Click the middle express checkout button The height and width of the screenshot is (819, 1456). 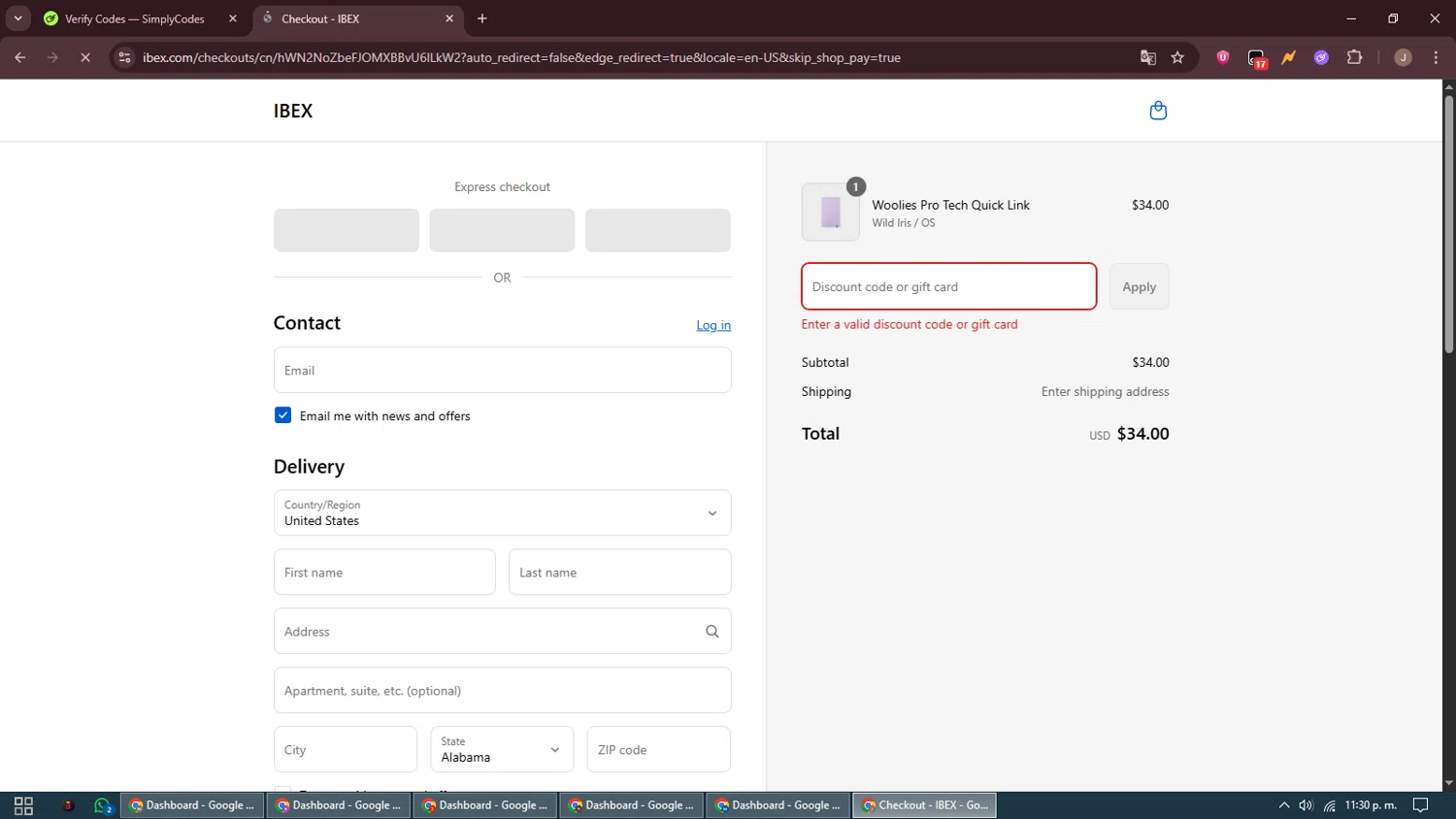coord(502,230)
